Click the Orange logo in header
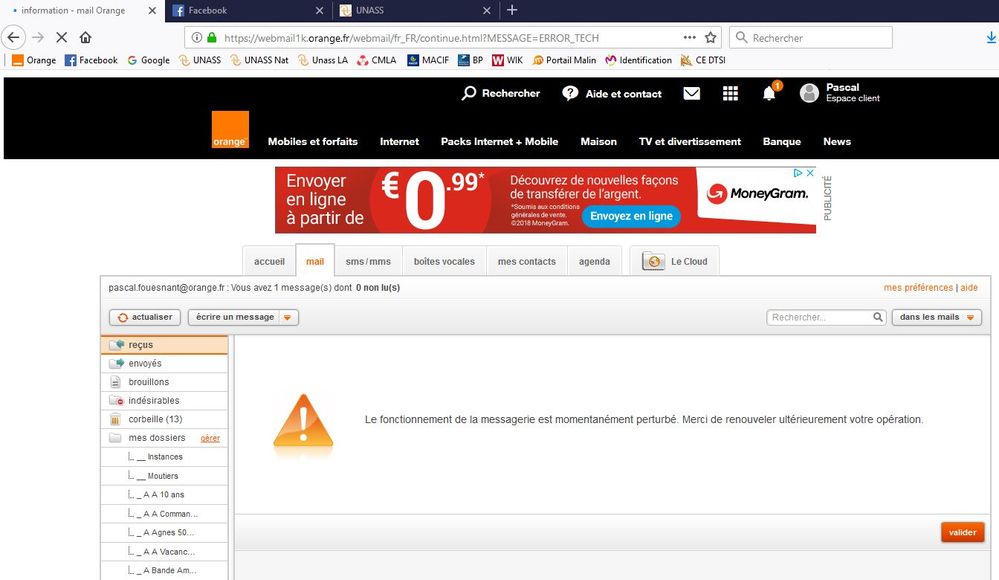 point(229,130)
